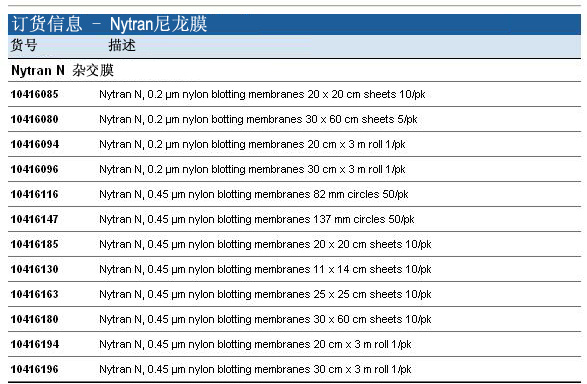Click description 0.2 µm 20 cm x 3 m roll

[x=252, y=144]
